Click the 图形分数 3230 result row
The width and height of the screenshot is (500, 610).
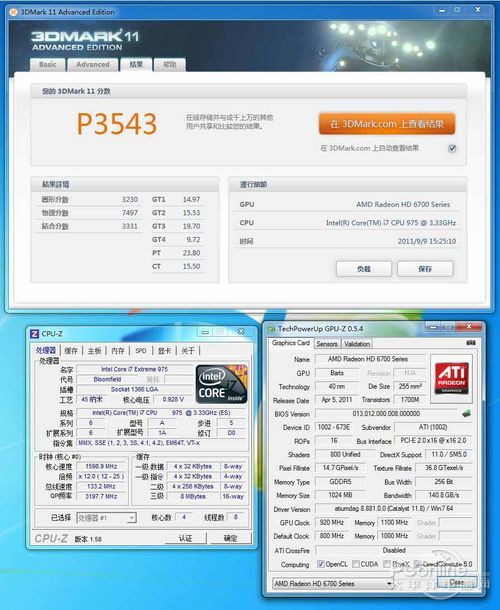(x=89, y=199)
